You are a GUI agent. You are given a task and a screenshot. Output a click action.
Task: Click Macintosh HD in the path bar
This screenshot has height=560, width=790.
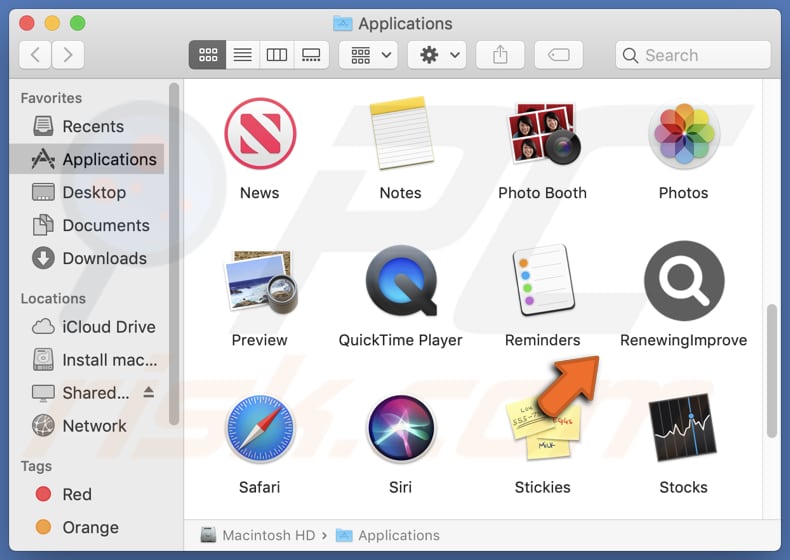click(258, 535)
